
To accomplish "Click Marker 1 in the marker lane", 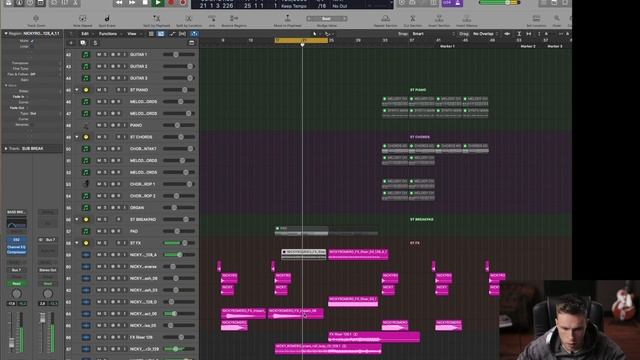I will click(447, 47).
